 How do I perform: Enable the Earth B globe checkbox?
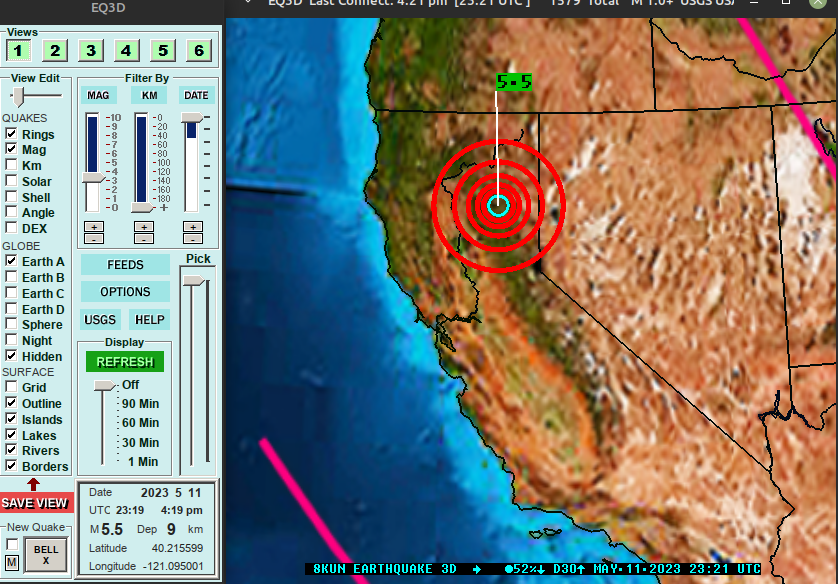coord(11,277)
